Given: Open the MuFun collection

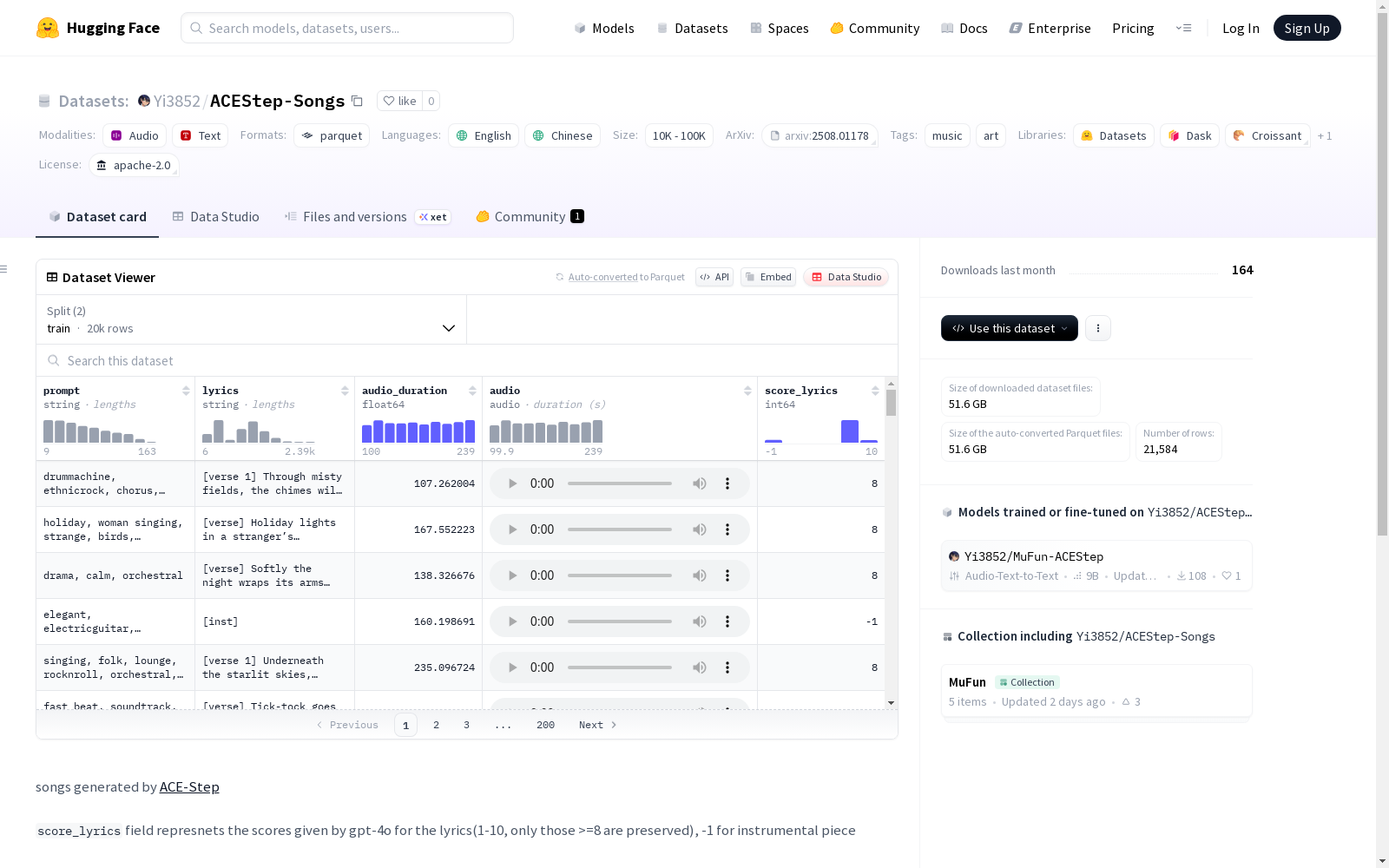Looking at the screenshot, I should tap(1096, 691).
